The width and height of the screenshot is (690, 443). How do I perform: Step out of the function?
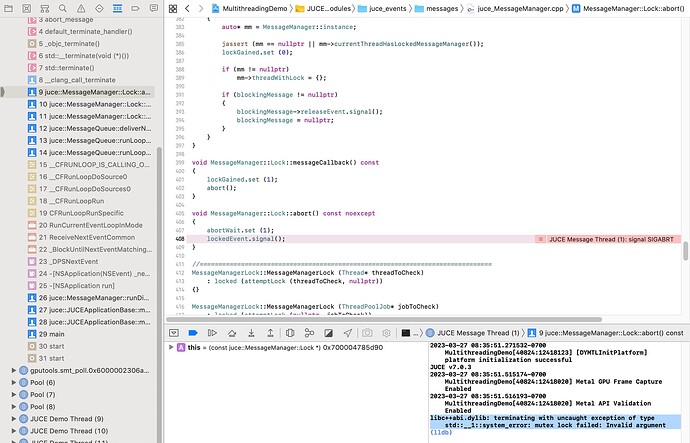(270, 333)
